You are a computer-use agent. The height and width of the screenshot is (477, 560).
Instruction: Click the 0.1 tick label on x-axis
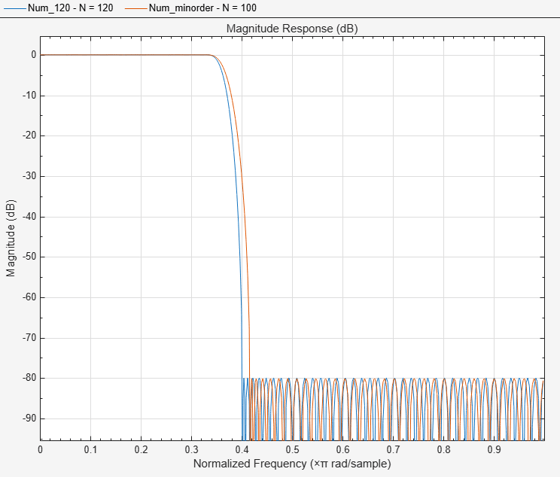click(90, 450)
